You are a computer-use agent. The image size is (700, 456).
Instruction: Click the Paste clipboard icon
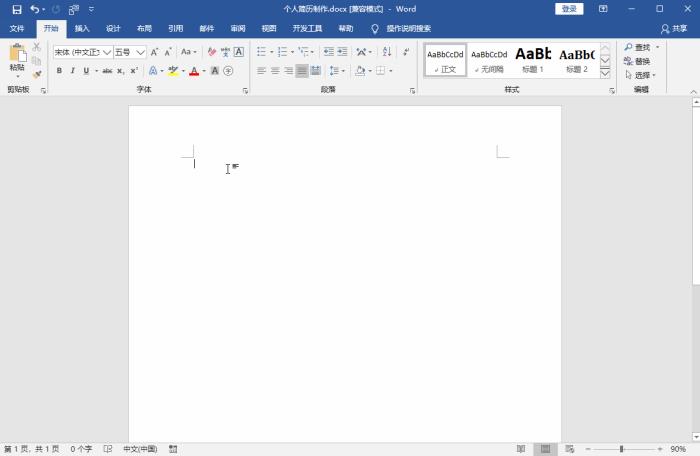[x=17, y=56]
